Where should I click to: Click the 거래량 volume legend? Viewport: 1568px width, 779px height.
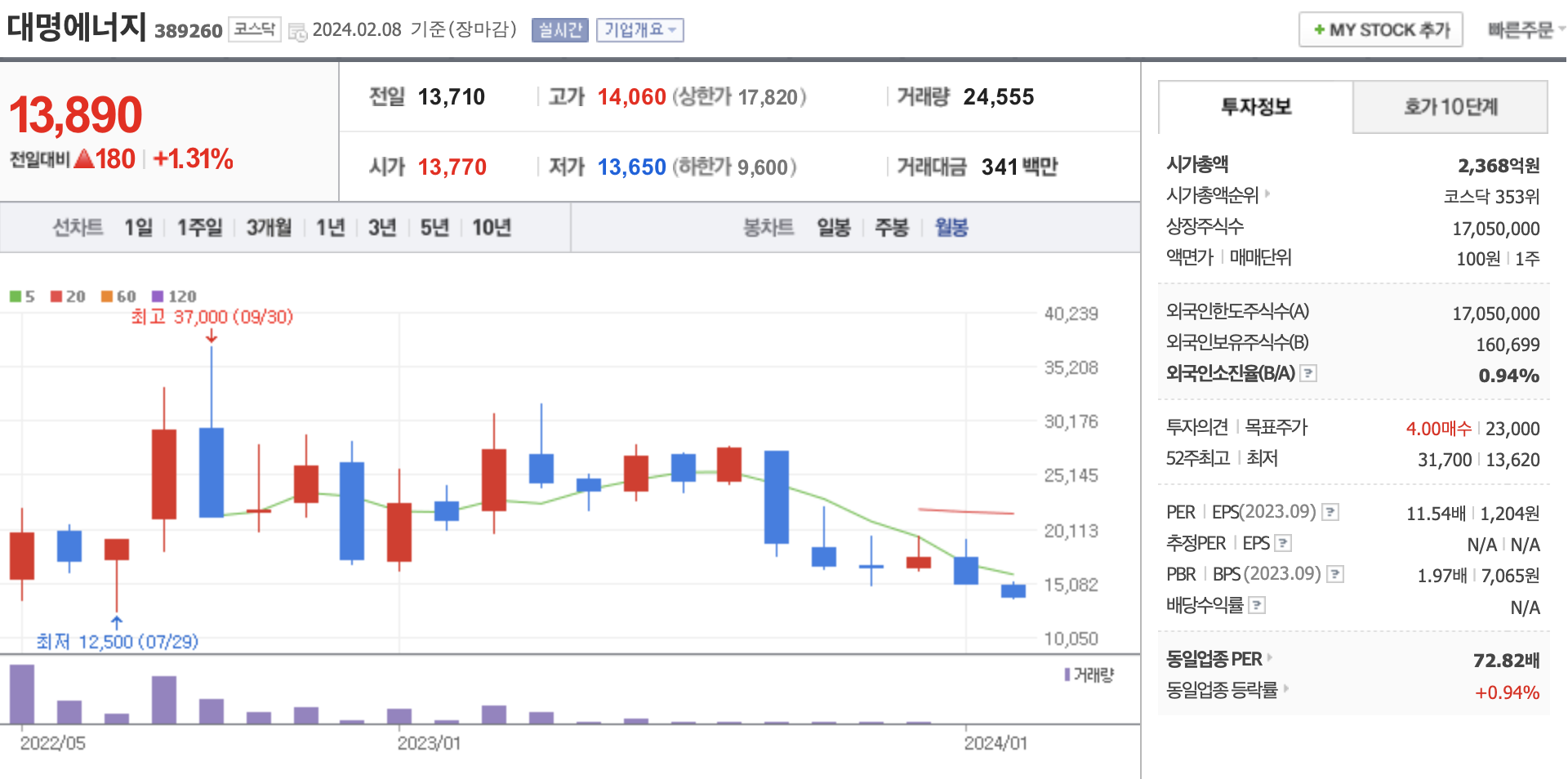1089,675
